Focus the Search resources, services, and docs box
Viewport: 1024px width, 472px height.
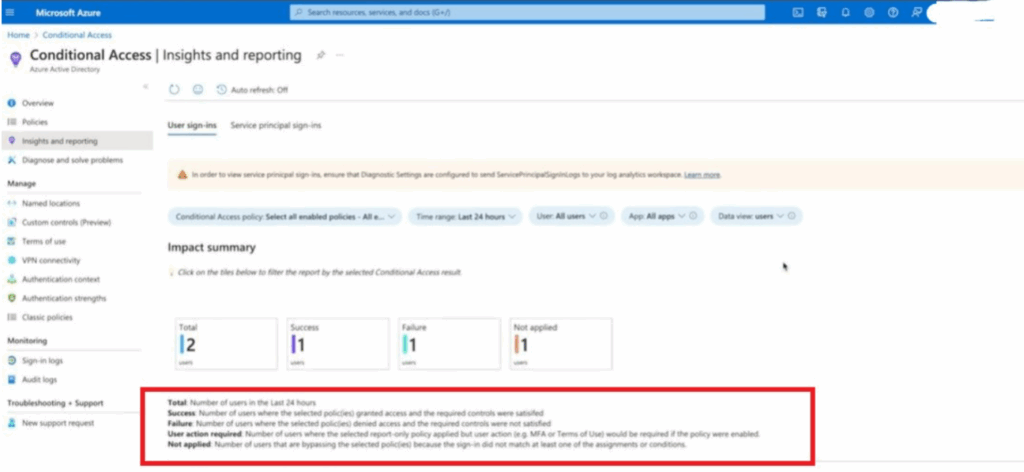click(x=527, y=12)
